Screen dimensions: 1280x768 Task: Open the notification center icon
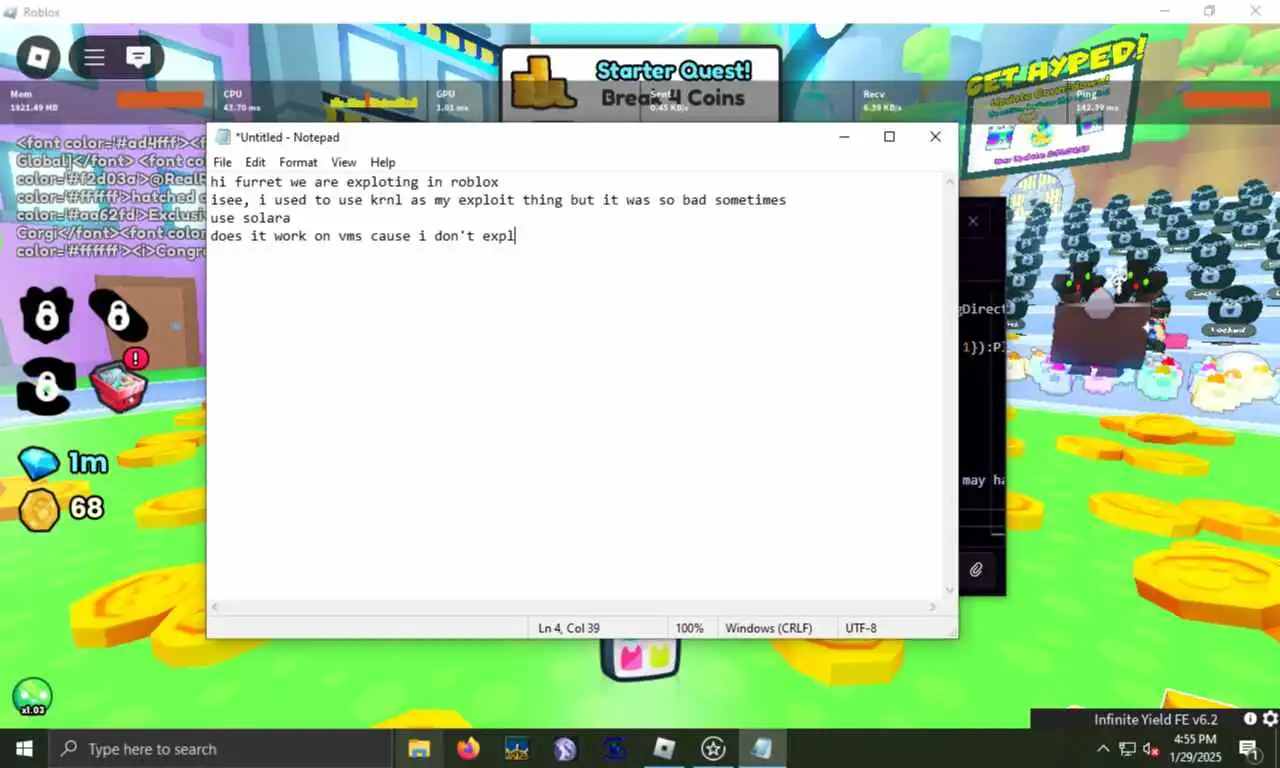(1248, 749)
